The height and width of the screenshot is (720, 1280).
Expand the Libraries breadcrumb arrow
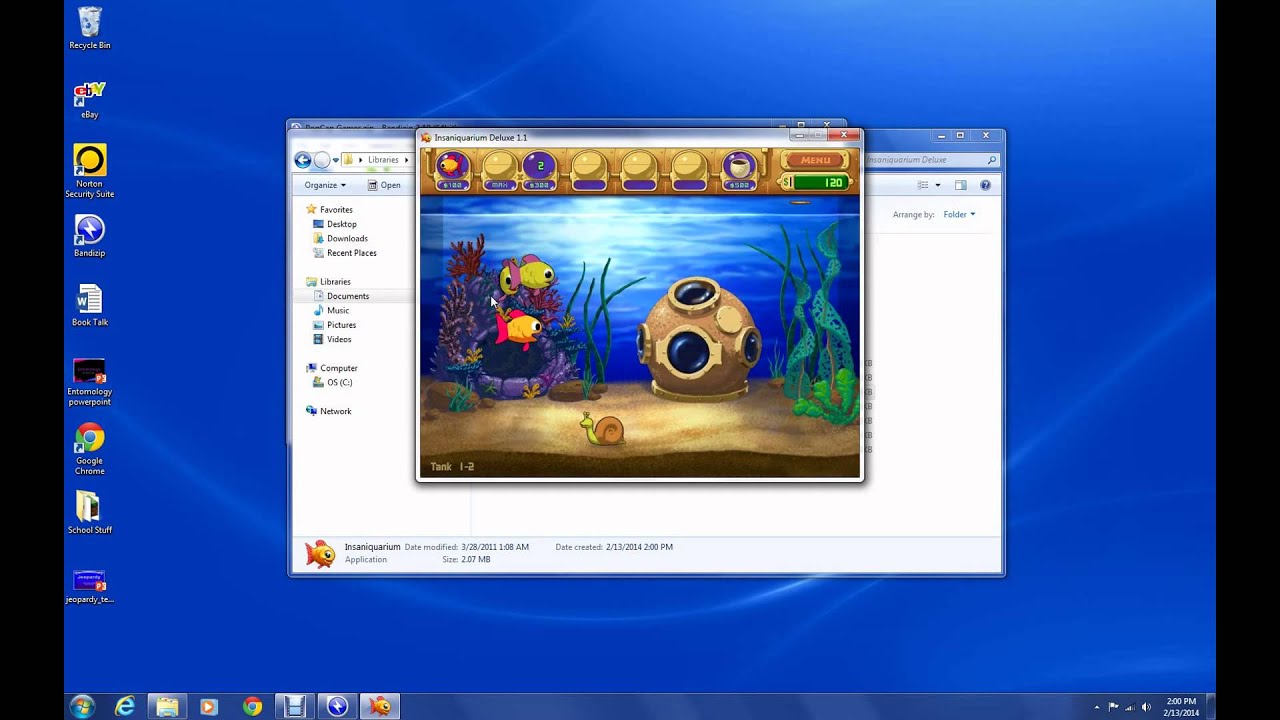click(x=406, y=159)
